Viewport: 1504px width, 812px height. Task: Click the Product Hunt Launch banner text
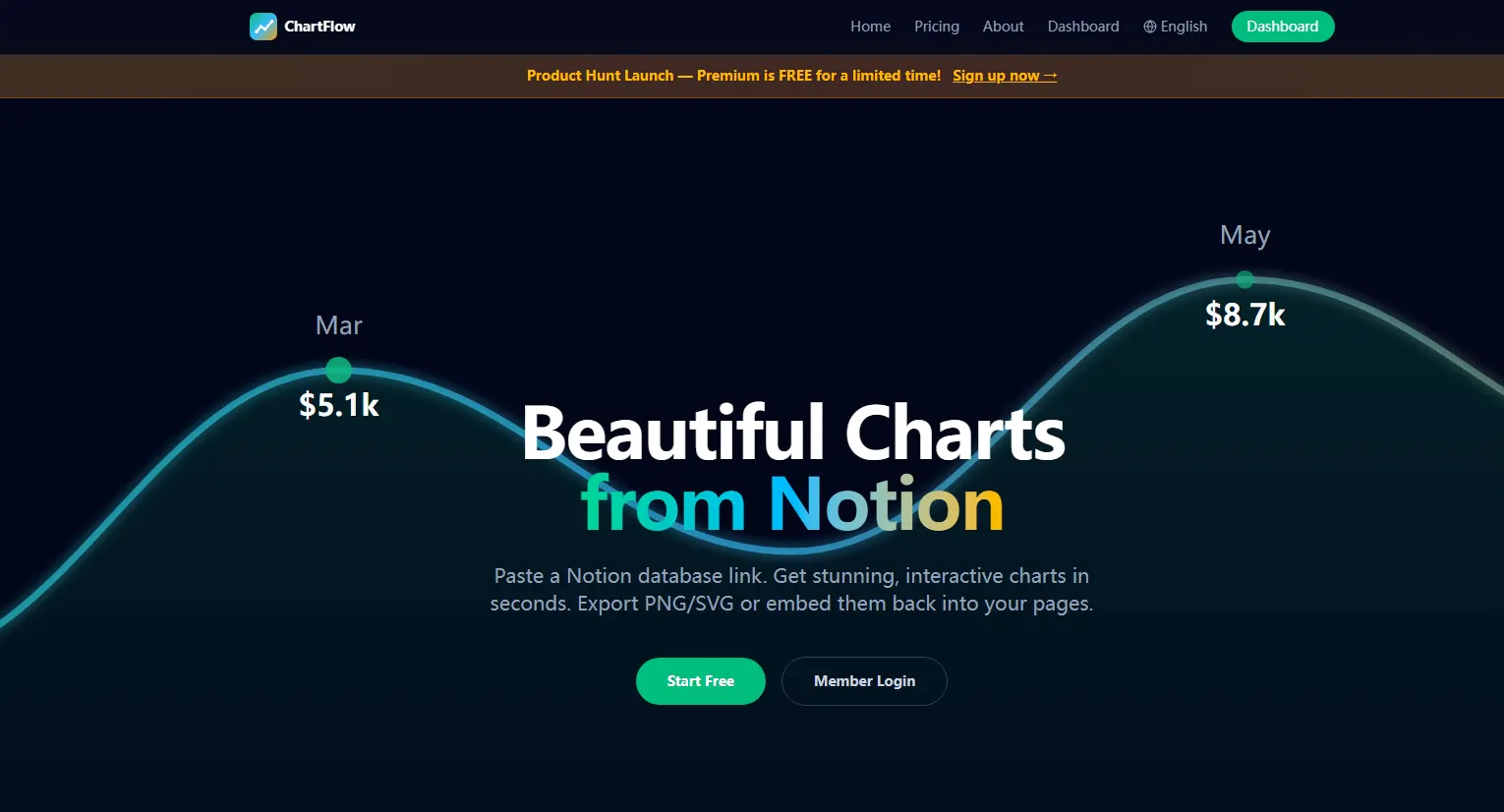coord(733,76)
